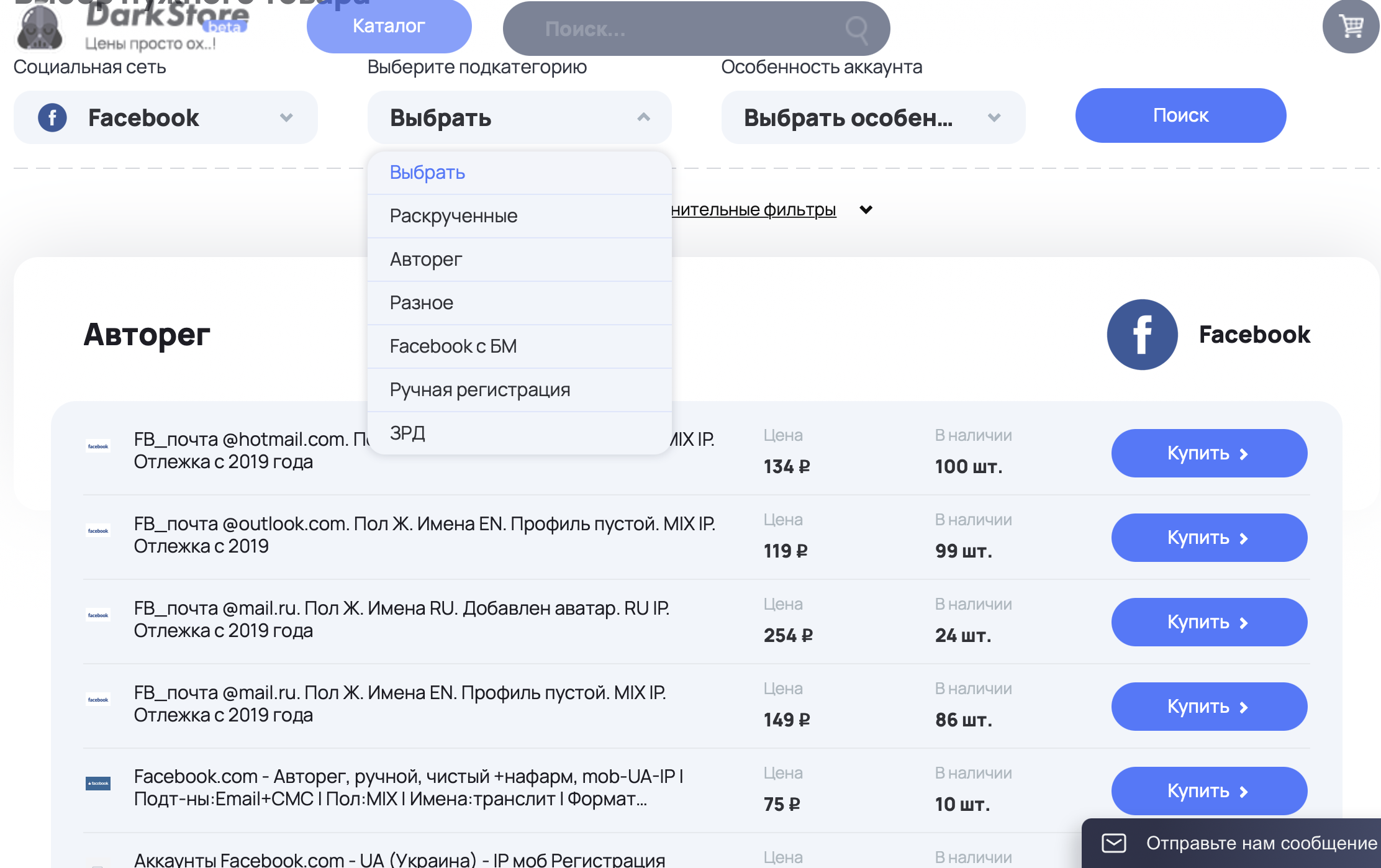1381x868 pixels.
Task: Collapse the subcategory Выбрать dropdown
Action: coord(519,117)
